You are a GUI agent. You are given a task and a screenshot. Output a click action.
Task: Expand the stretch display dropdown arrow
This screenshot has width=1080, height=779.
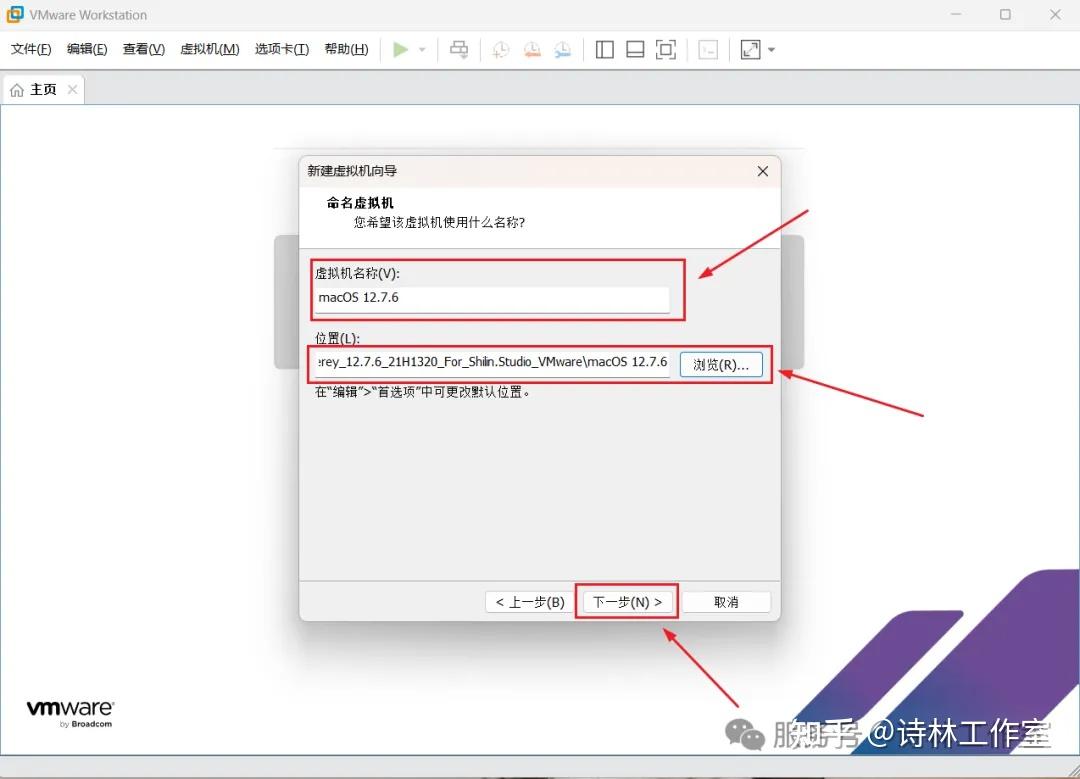[x=771, y=50]
